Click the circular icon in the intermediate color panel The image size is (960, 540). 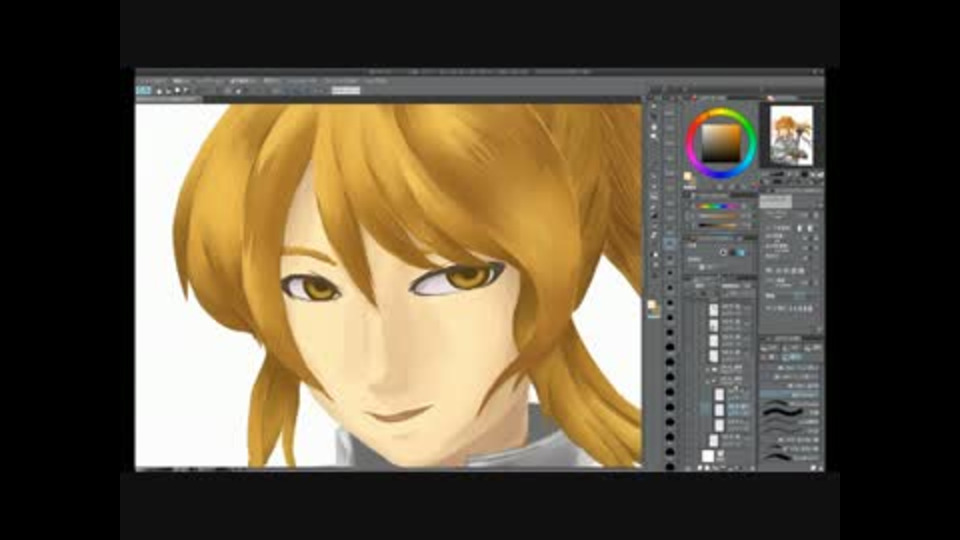(724, 252)
